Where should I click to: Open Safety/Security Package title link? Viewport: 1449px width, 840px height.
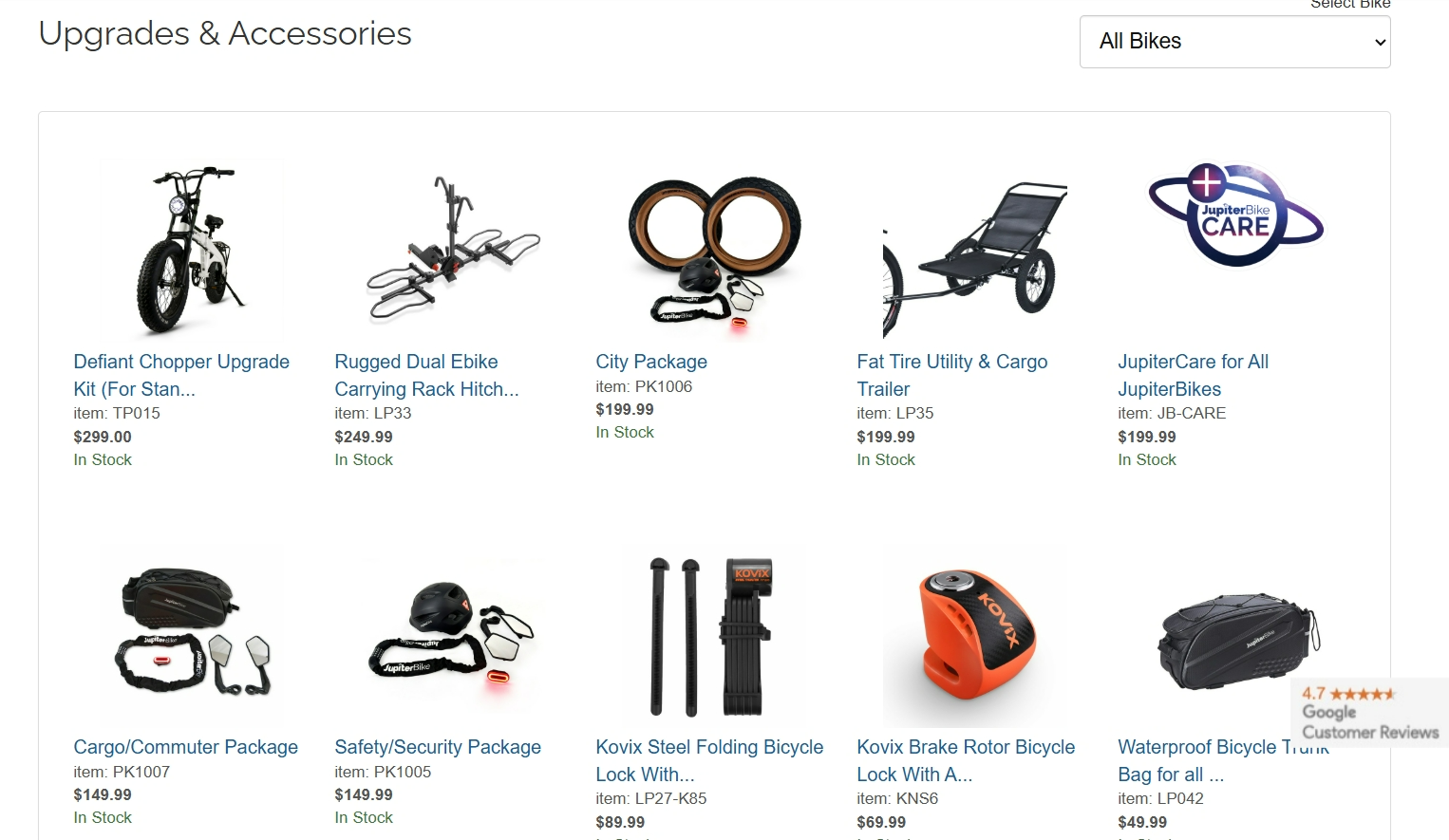coord(438,747)
